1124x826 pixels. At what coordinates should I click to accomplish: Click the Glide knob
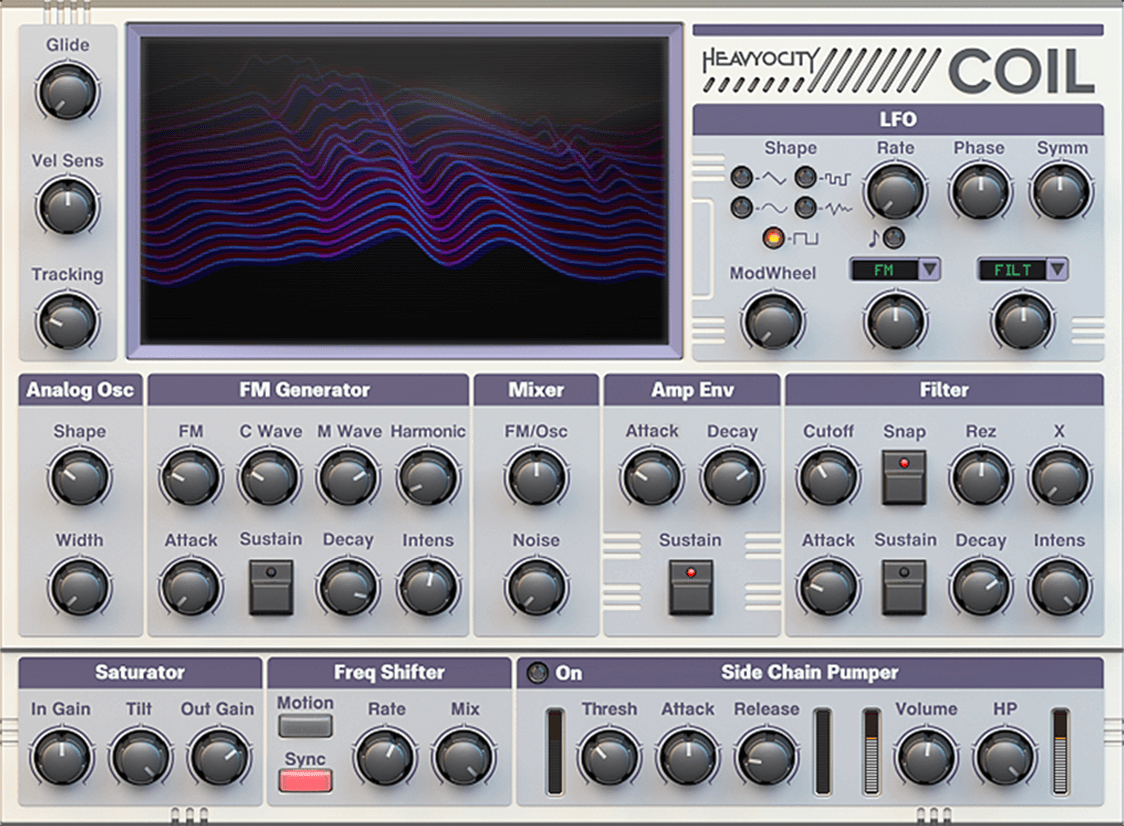[67, 92]
